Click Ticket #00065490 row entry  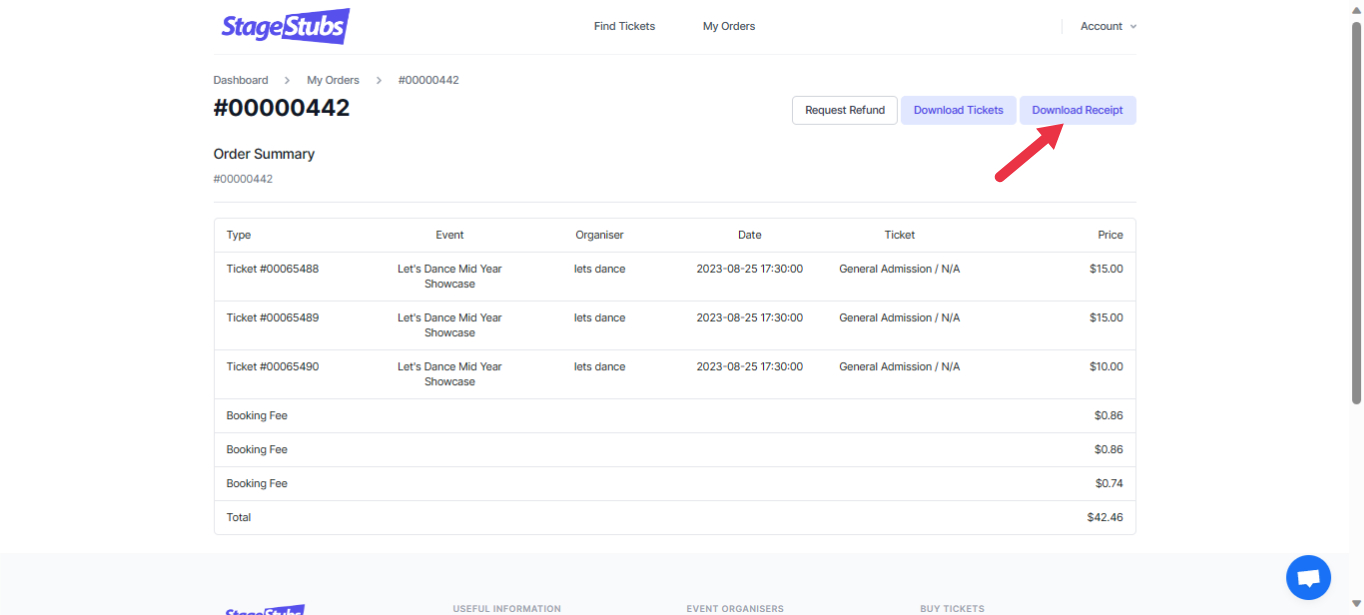click(272, 367)
